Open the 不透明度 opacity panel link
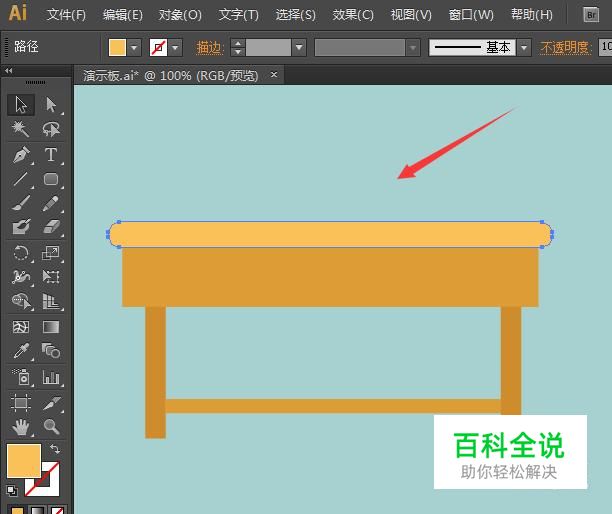Screen dimensions: 612x514 point(566,48)
